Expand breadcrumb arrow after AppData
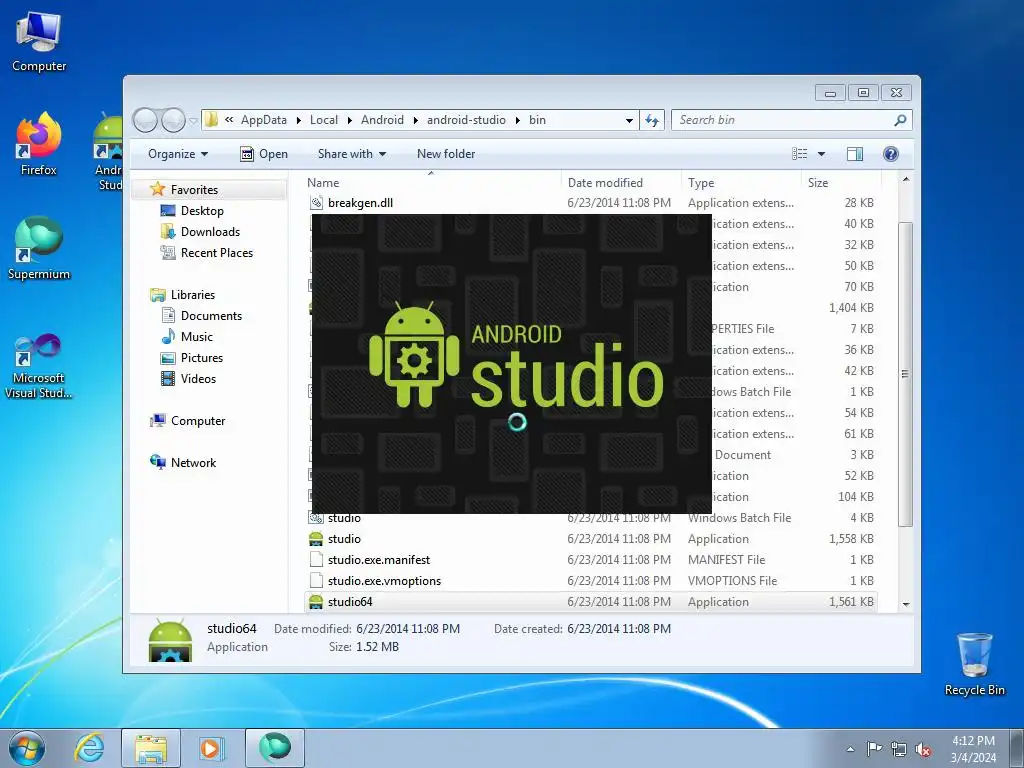 [x=298, y=120]
